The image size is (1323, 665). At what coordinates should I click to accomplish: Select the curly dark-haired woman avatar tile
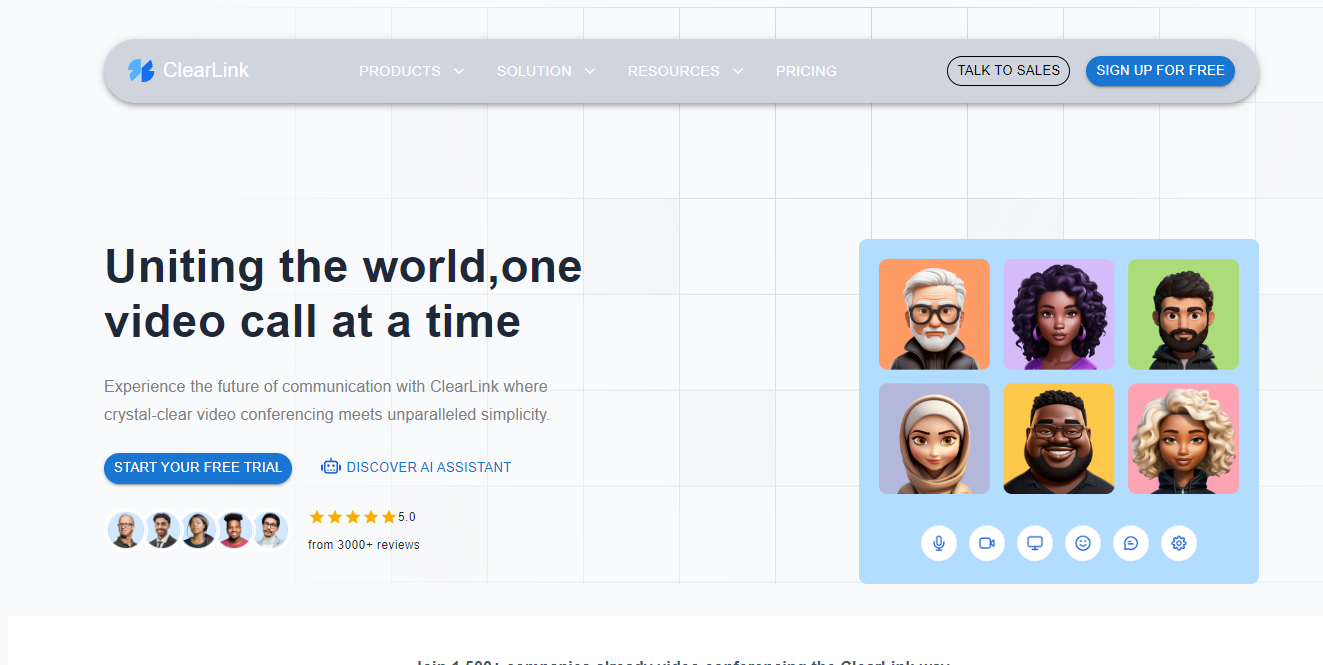coord(1059,315)
